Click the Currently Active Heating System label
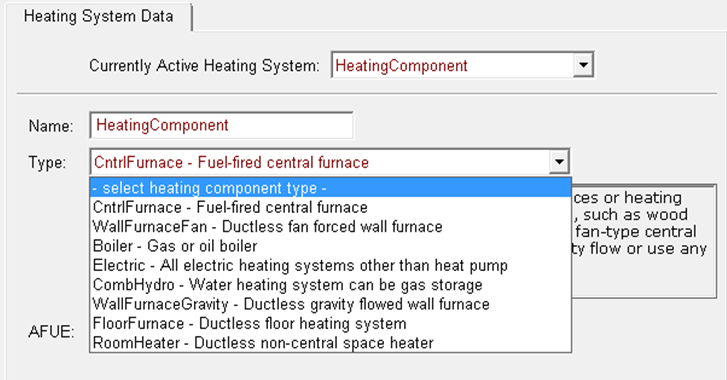Viewport: 727px width, 380px height. click(x=204, y=65)
